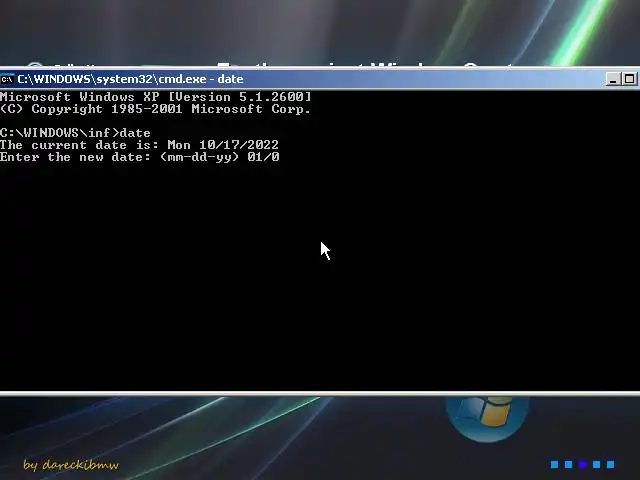Click the 'C:\WINDOWS\inf>date' prompt line
640x480 pixels.
[76, 133]
